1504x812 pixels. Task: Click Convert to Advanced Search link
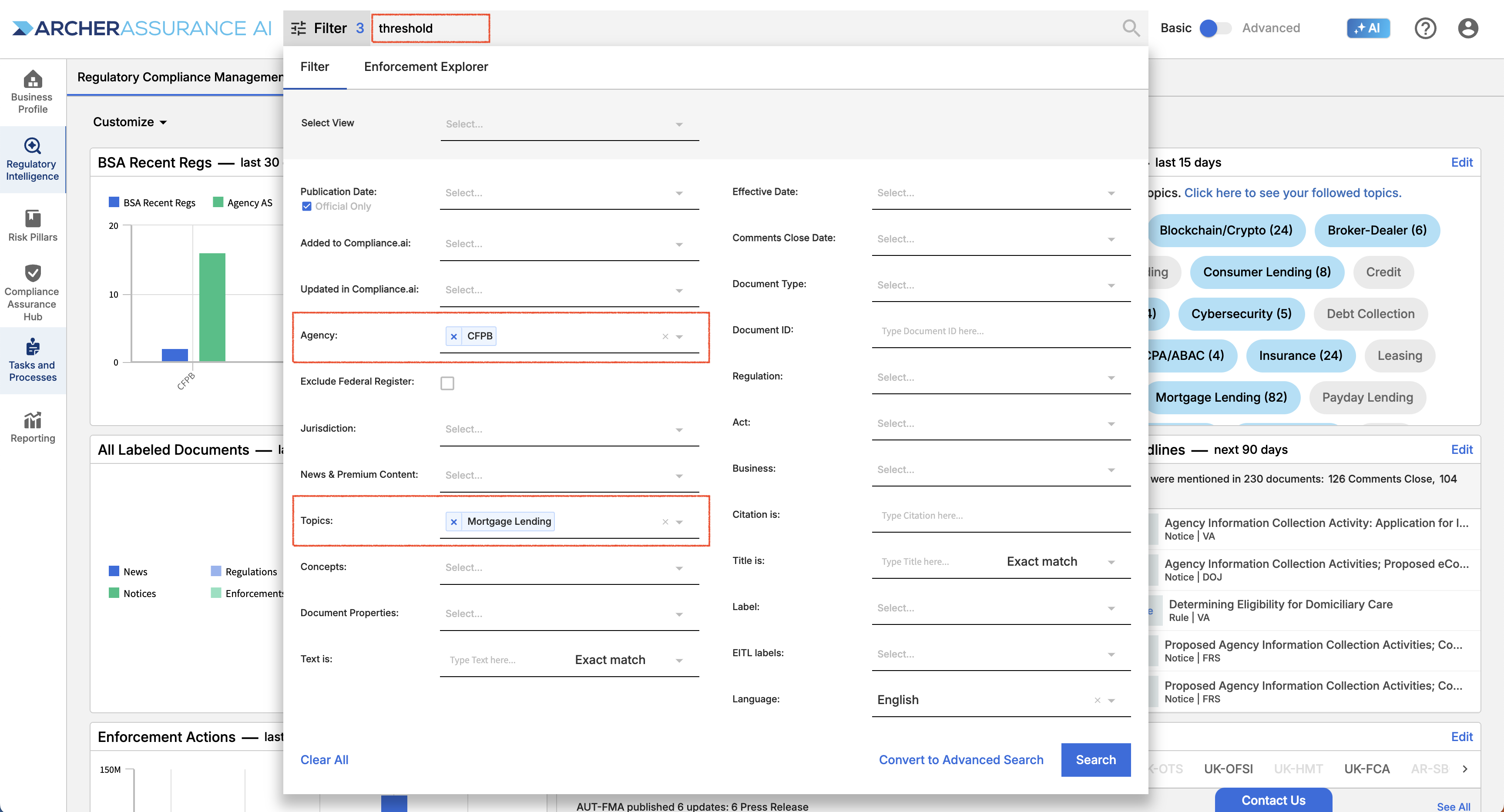click(961, 759)
